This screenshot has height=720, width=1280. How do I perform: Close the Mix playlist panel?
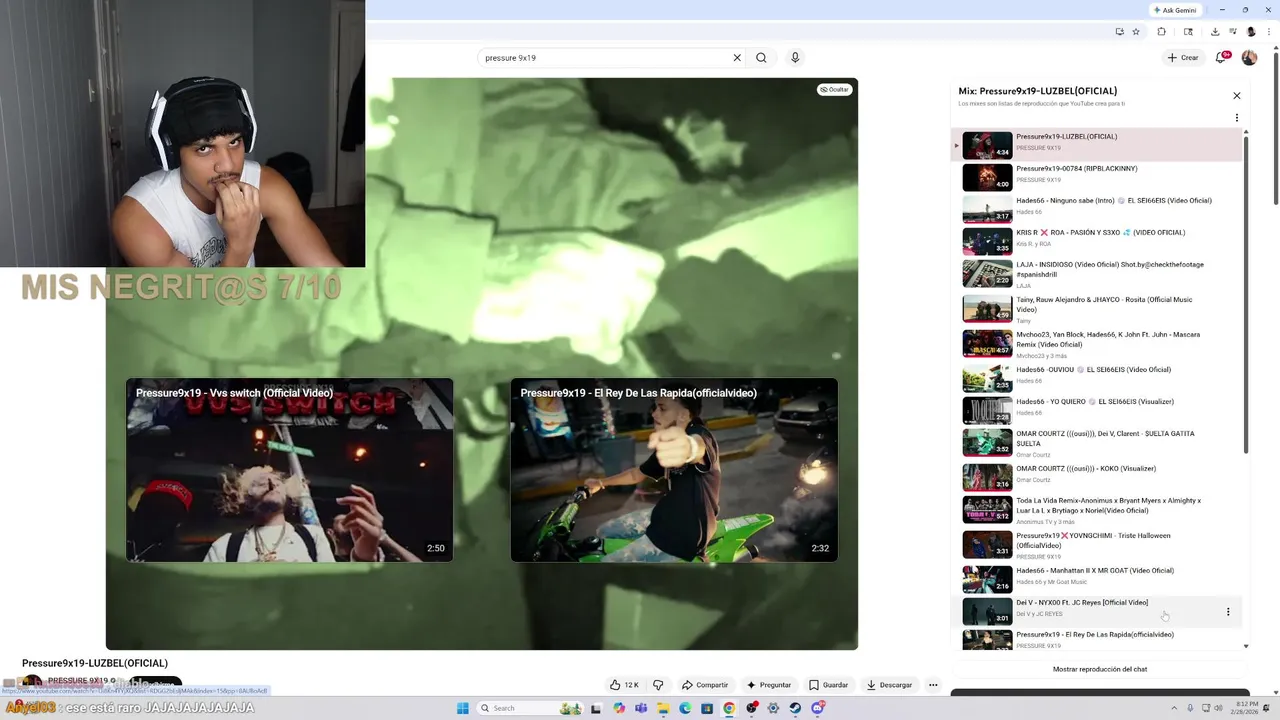coord(1236,96)
